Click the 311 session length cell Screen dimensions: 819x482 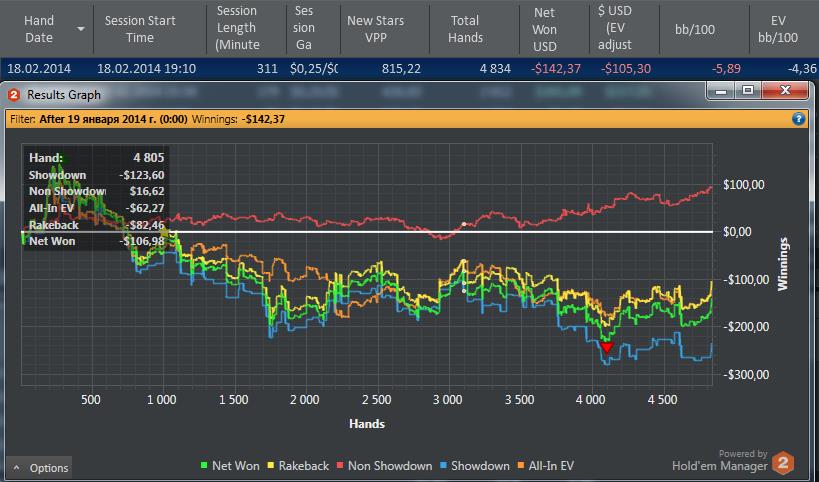(x=267, y=69)
